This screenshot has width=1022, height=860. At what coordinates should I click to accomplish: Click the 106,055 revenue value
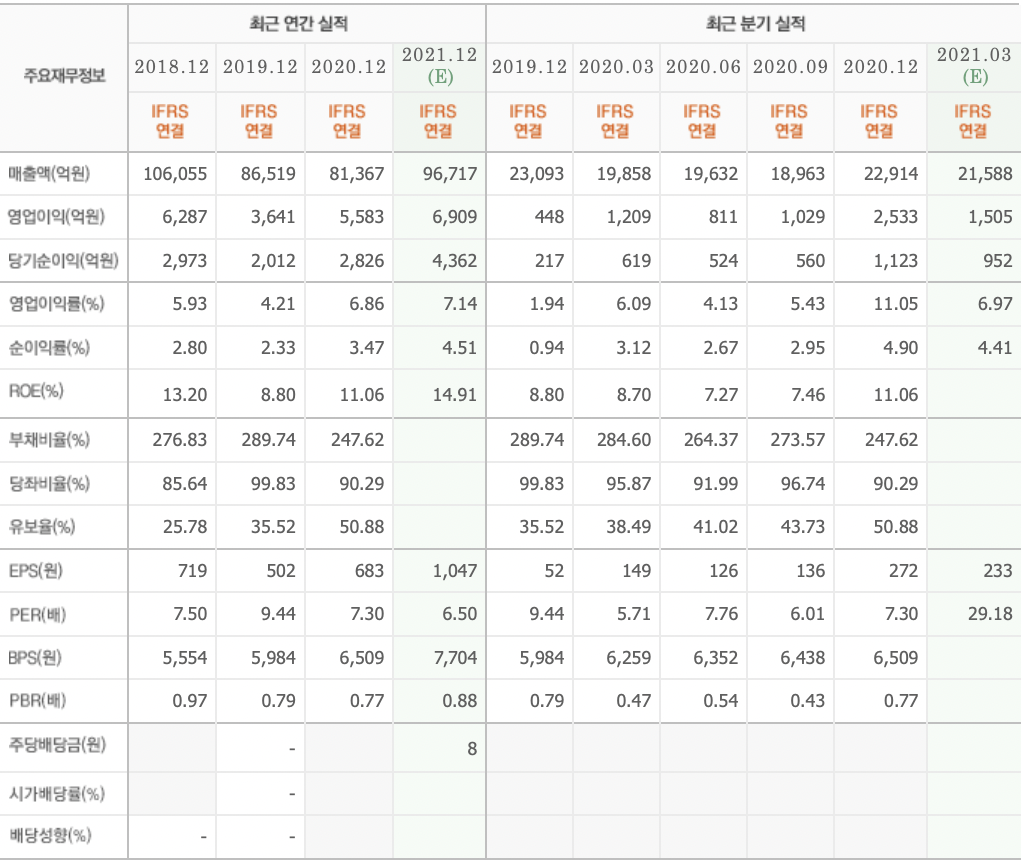pos(175,174)
